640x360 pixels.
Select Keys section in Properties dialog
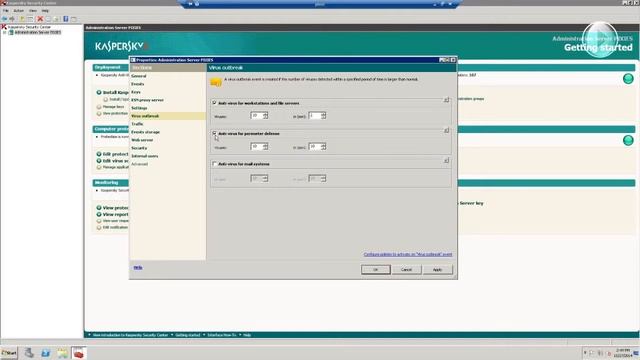[136, 92]
